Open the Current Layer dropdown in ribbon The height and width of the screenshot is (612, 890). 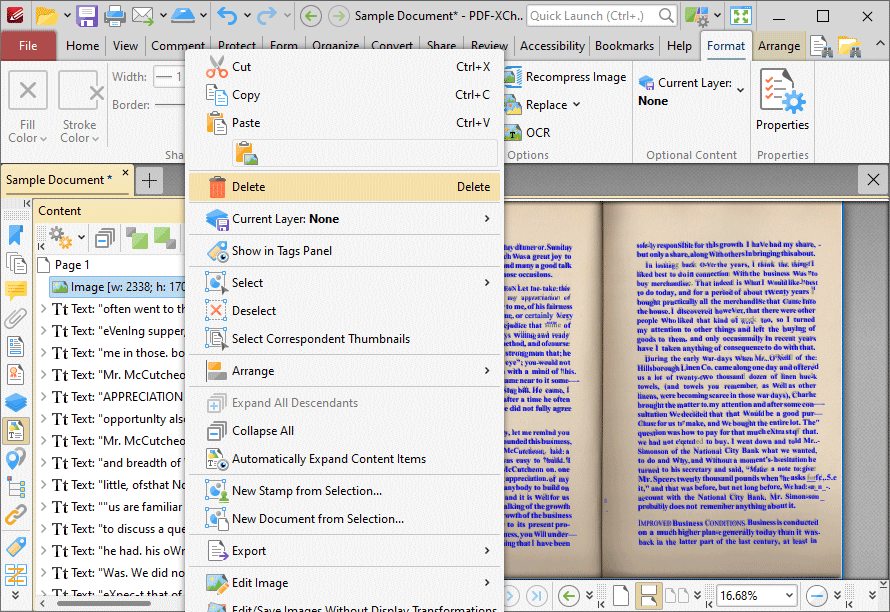click(x=691, y=91)
